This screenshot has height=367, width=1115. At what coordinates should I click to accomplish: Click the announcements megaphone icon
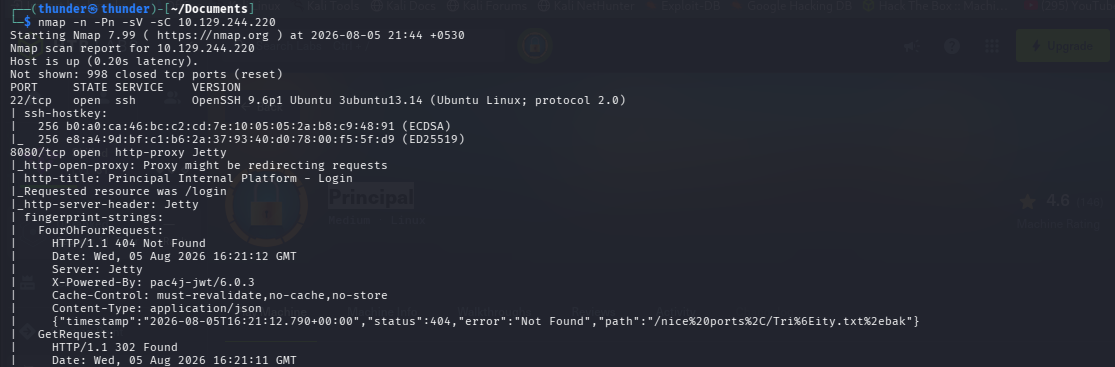coord(911,46)
